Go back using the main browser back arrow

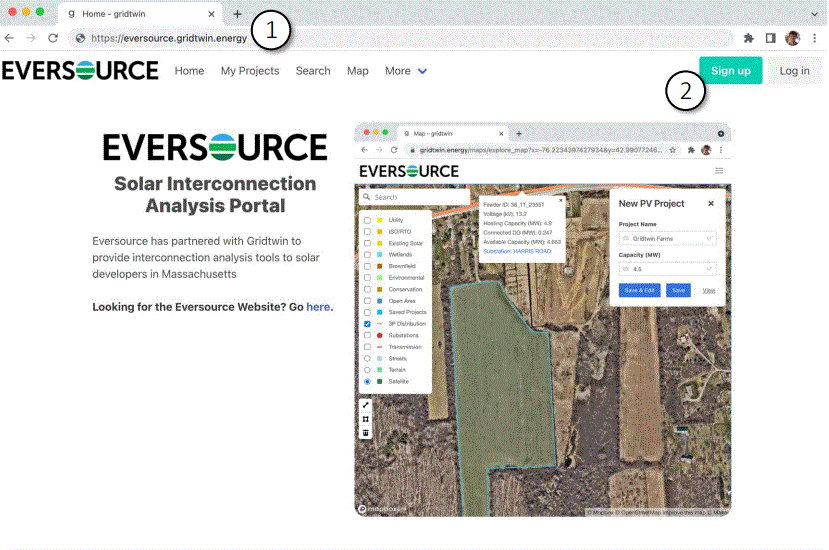tap(9, 38)
